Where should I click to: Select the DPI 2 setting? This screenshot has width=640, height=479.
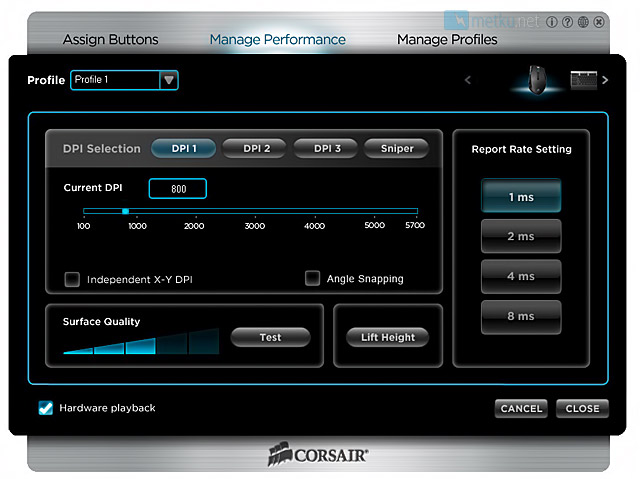256,149
